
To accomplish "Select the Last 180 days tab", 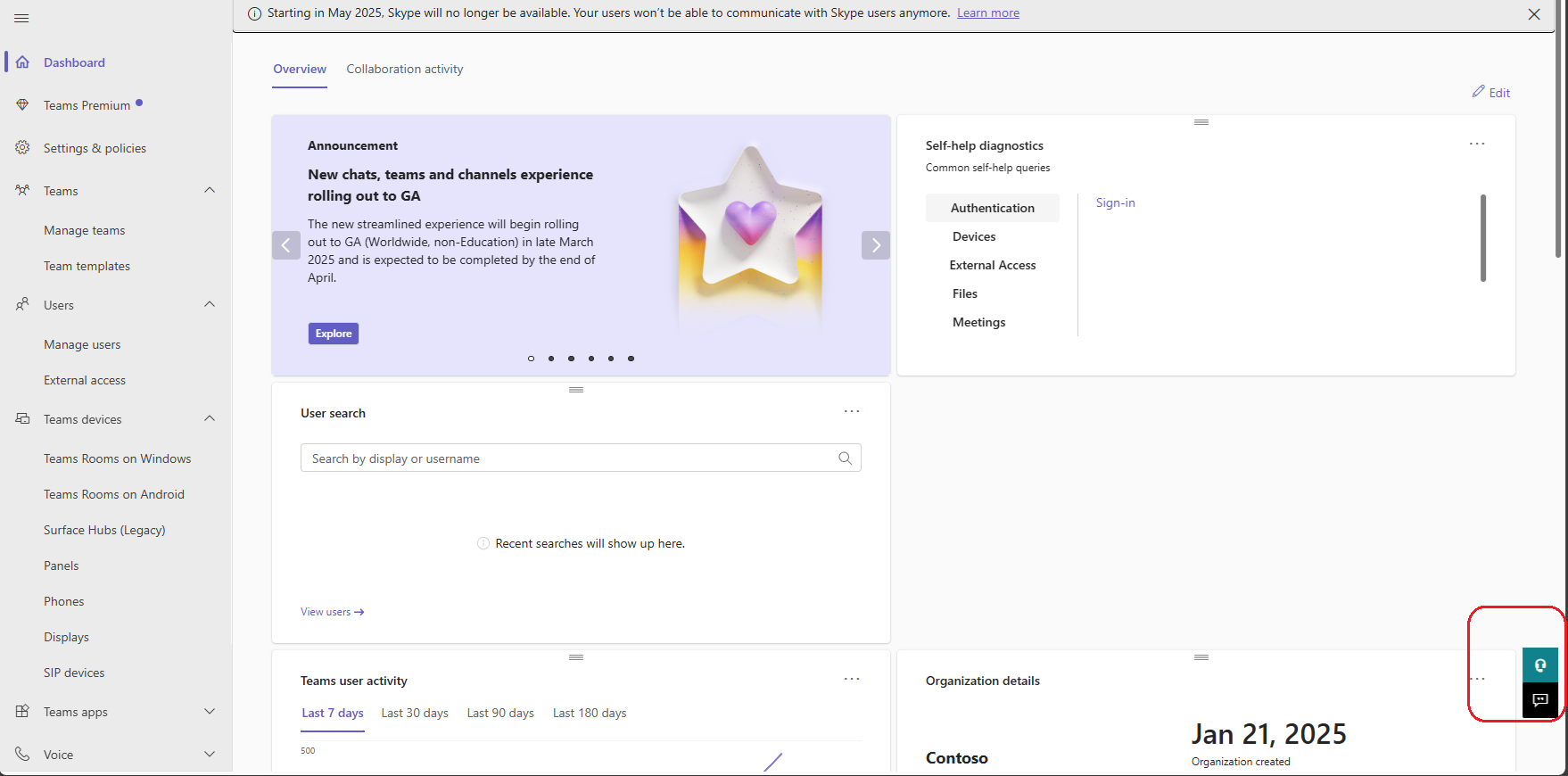I will click(590, 714).
